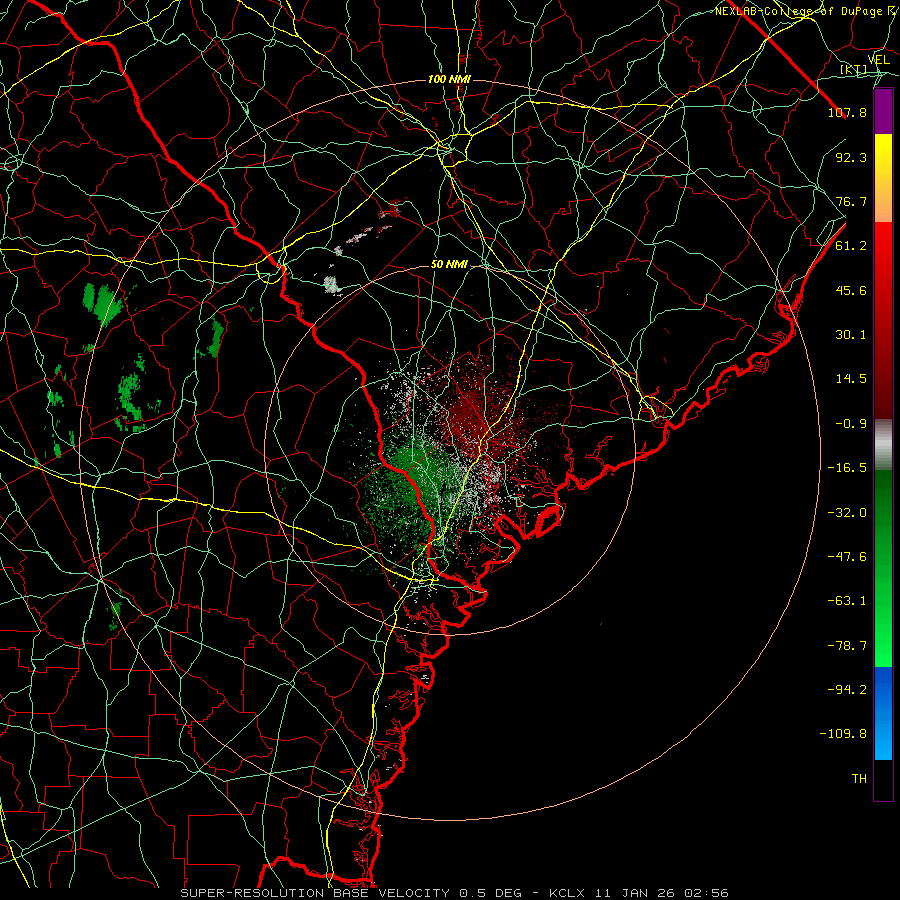900x900 pixels.
Task: Click the 100 NMI range ring label
Action: pyautogui.click(x=449, y=79)
